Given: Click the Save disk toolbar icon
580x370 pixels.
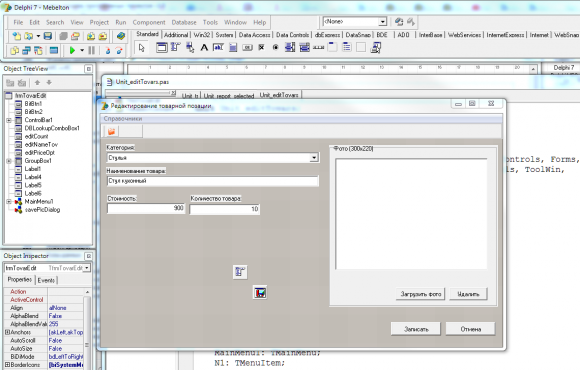Looking at the screenshot, I should coord(47,36).
